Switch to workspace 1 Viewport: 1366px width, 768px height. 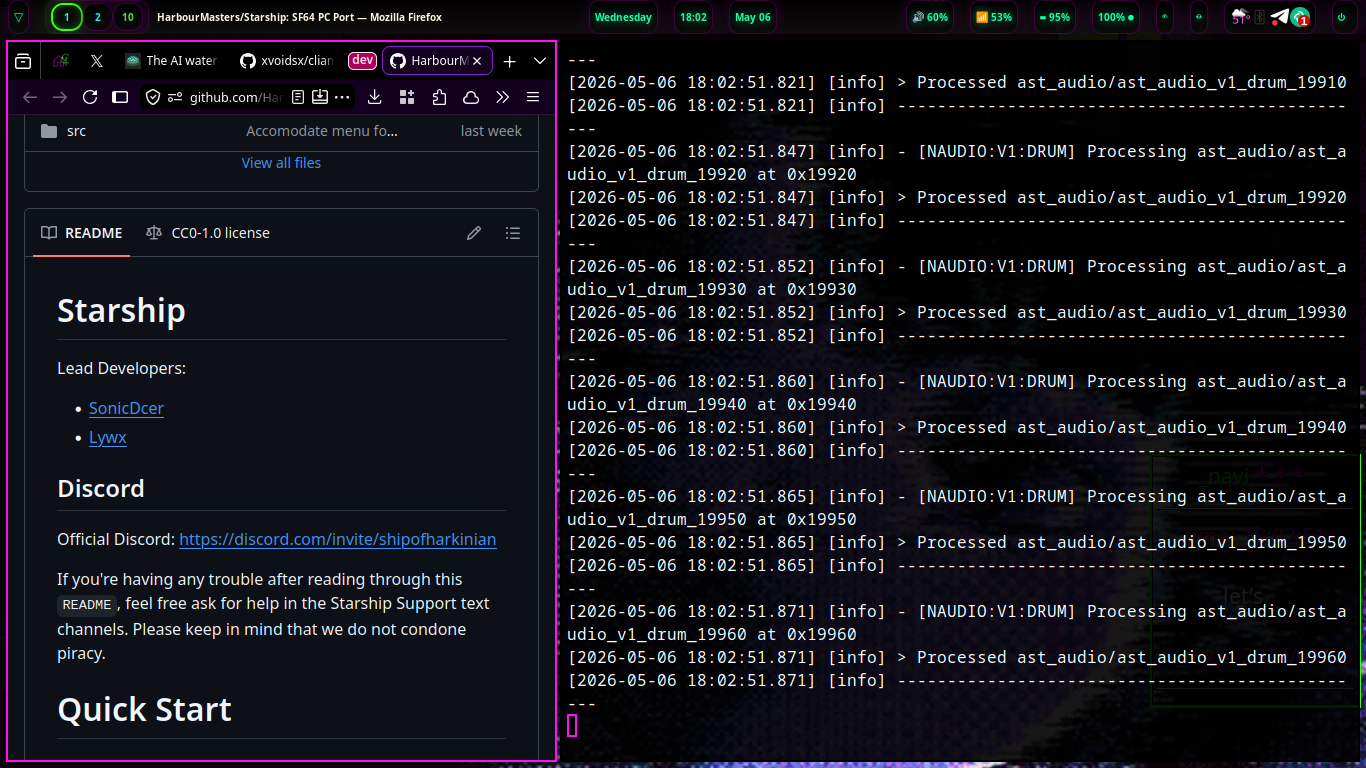click(67, 17)
